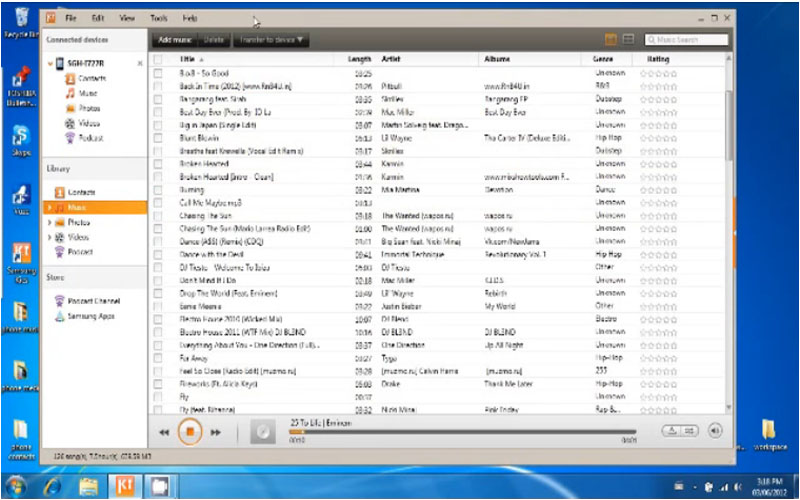
Task: Open the workspace folder on the desktop
Action: click(769, 435)
